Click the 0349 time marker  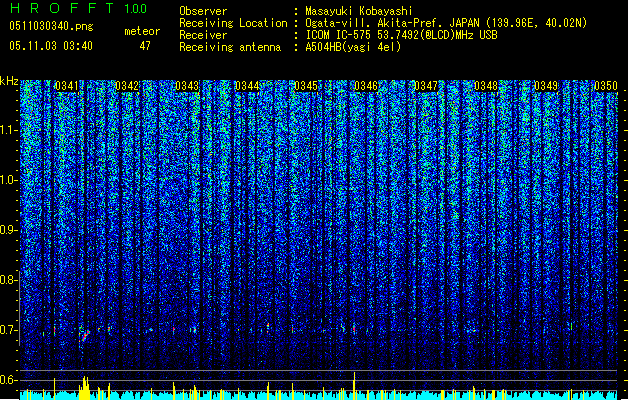[x=546, y=86]
